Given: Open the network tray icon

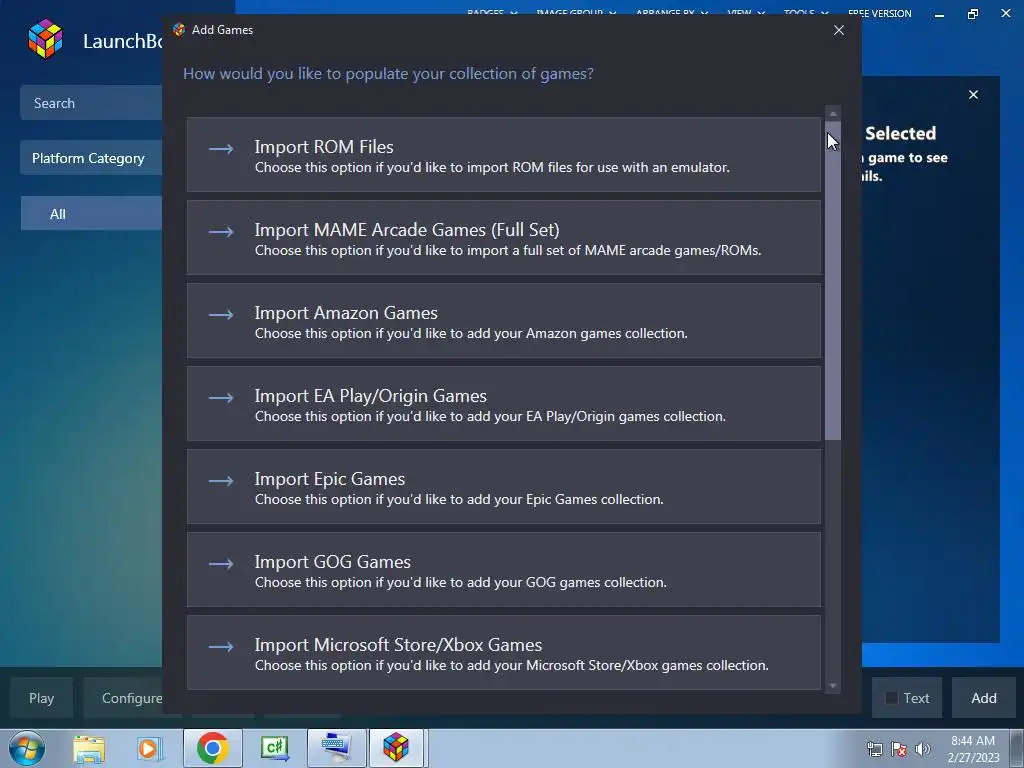Looking at the screenshot, I should tap(874, 749).
